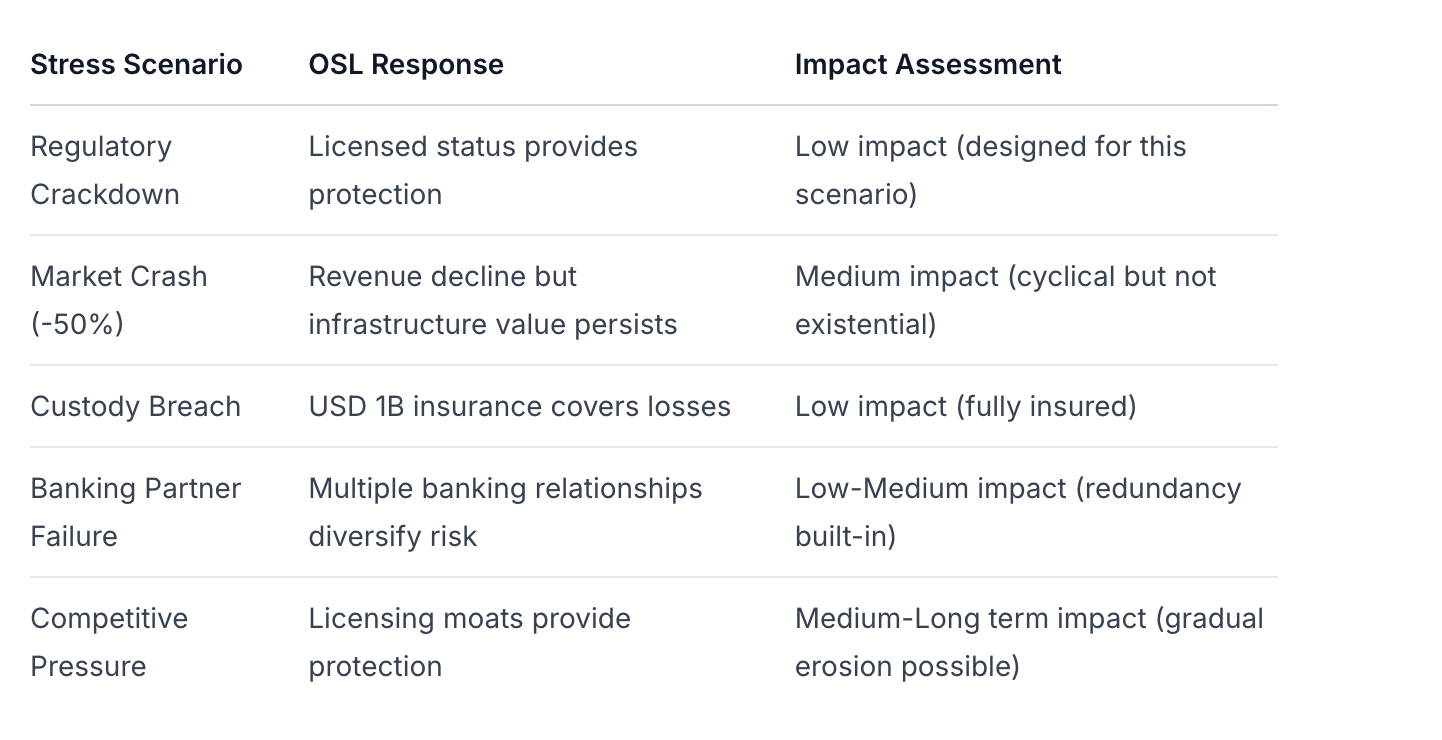
Task: Click 'USD 1B insurance covers losses' cell
Action: click(x=520, y=407)
